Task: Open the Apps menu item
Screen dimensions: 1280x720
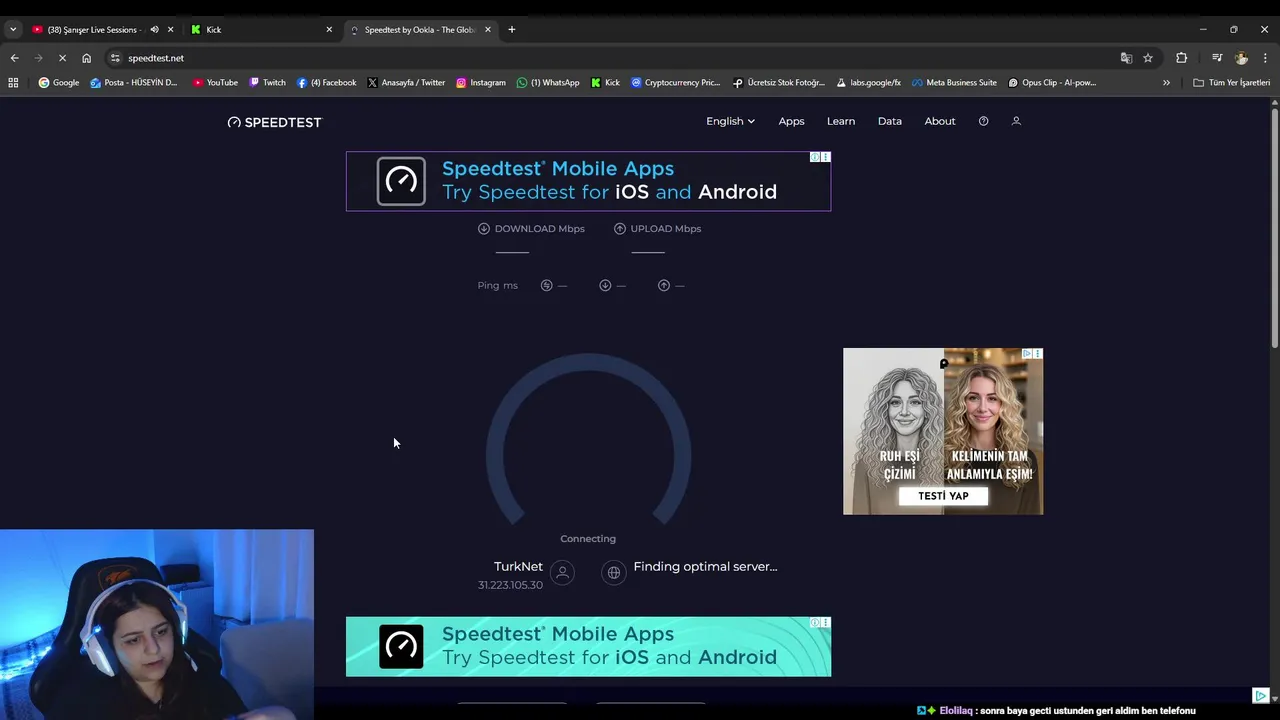Action: click(791, 121)
